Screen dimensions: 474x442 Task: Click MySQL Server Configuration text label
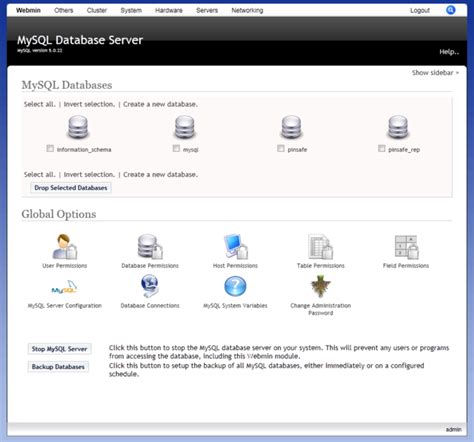pos(65,306)
